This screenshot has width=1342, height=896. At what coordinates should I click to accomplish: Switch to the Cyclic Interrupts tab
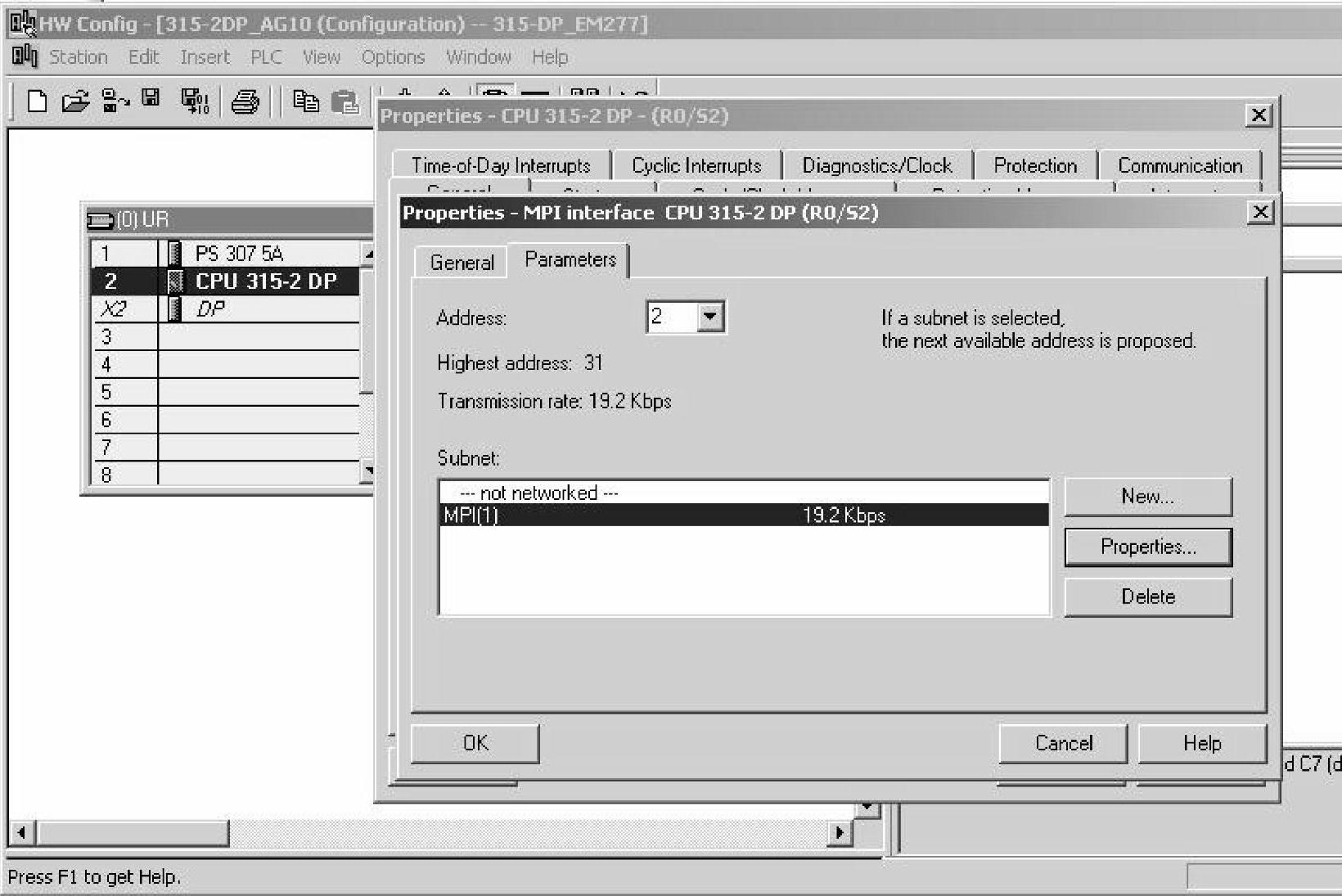(696, 165)
